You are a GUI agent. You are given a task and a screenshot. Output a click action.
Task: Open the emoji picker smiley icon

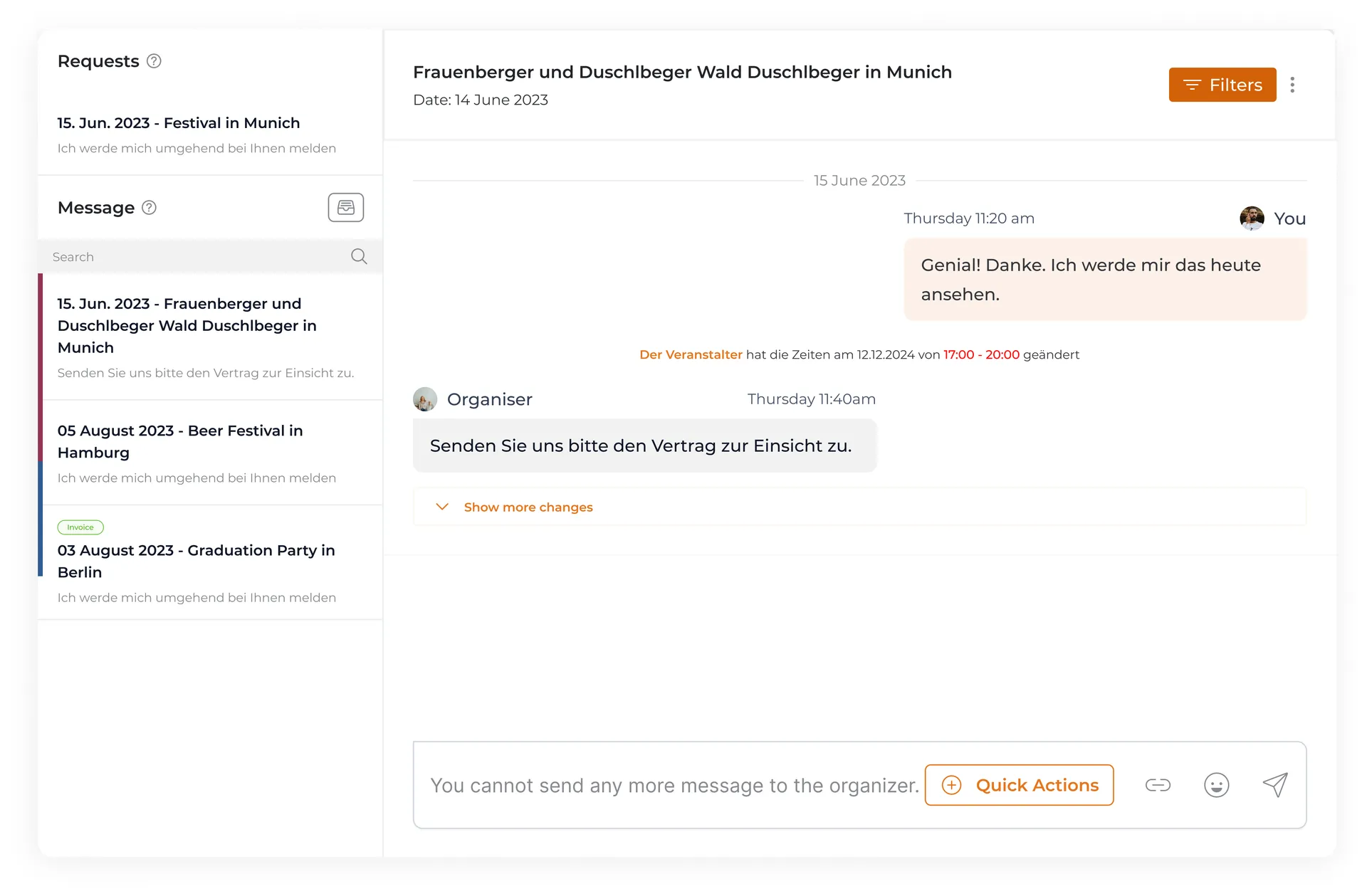1216,785
